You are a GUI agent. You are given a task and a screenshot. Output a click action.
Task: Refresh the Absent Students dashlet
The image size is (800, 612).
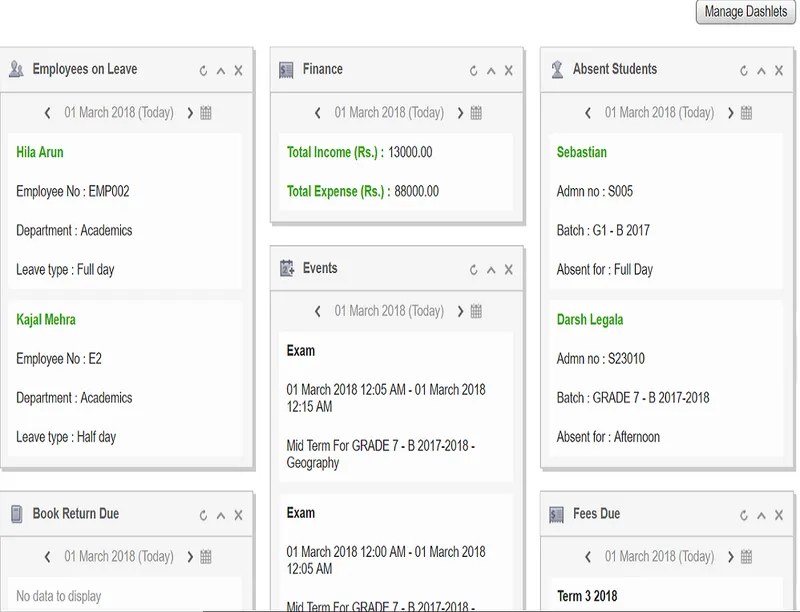tap(744, 71)
